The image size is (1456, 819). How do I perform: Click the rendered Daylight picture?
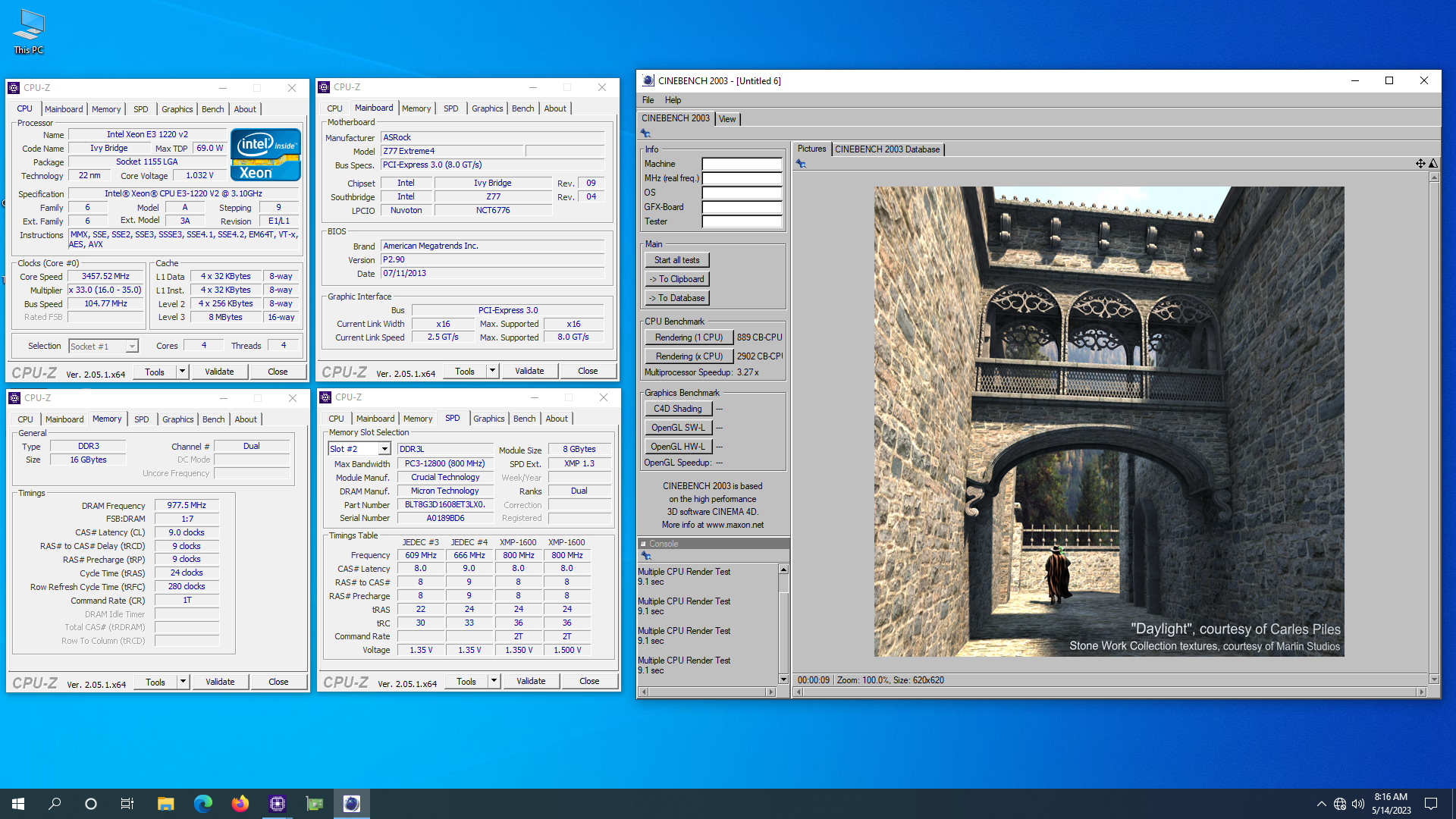(1109, 422)
